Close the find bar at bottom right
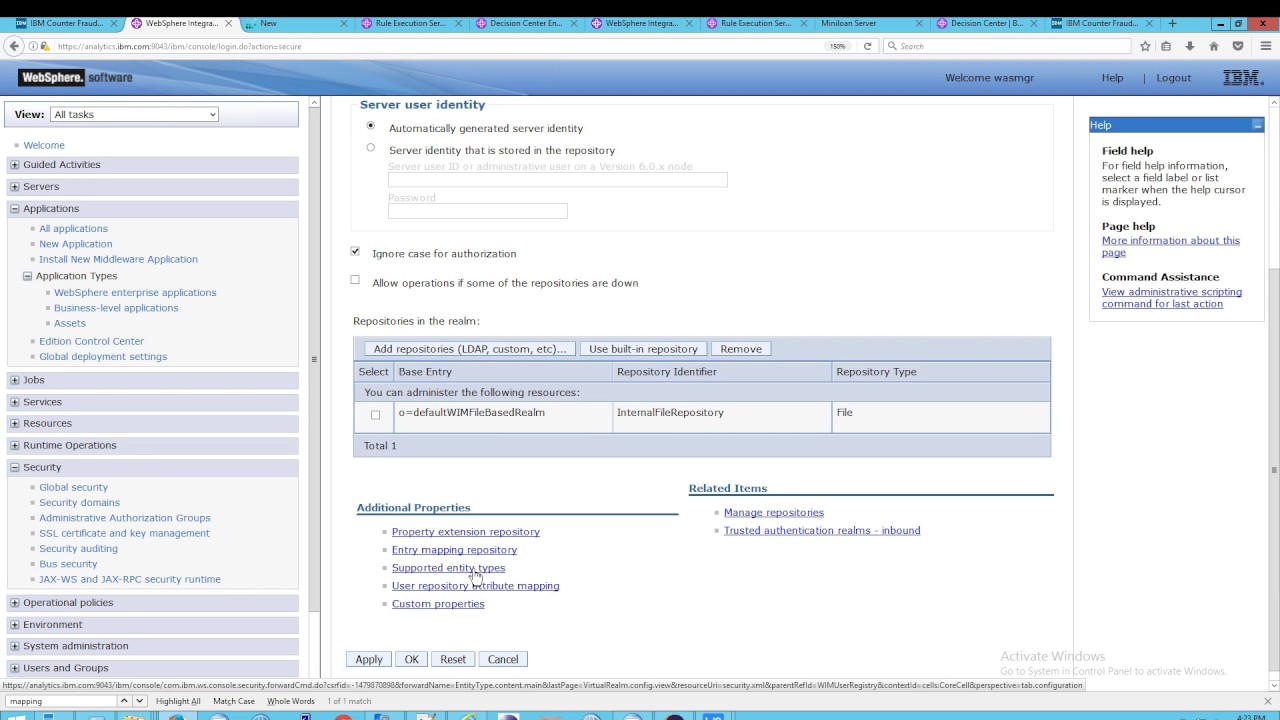This screenshot has width=1280, height=720. tap(1270, 701)
